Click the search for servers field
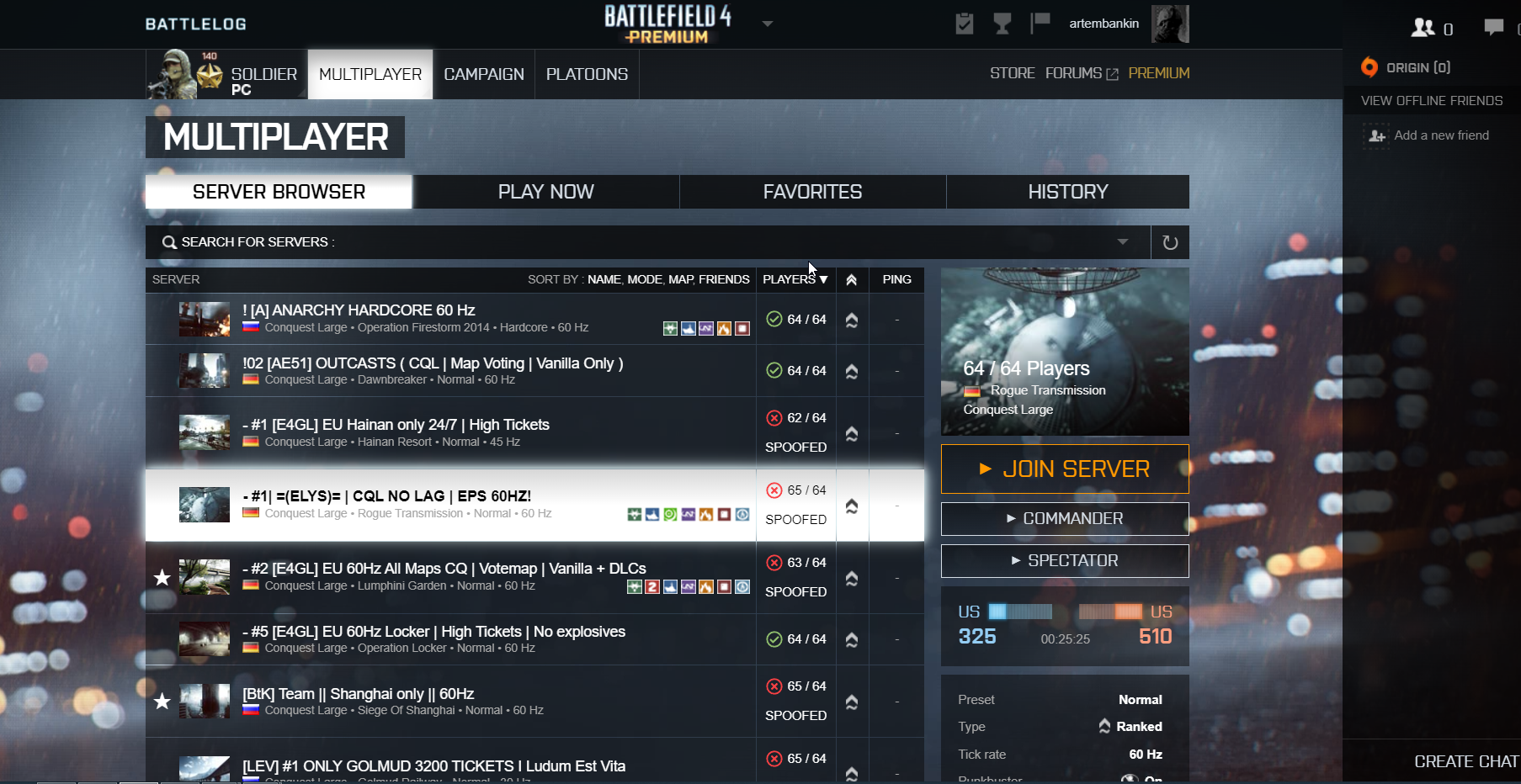Screen dimensions: 1521x784 click(648, 242)
